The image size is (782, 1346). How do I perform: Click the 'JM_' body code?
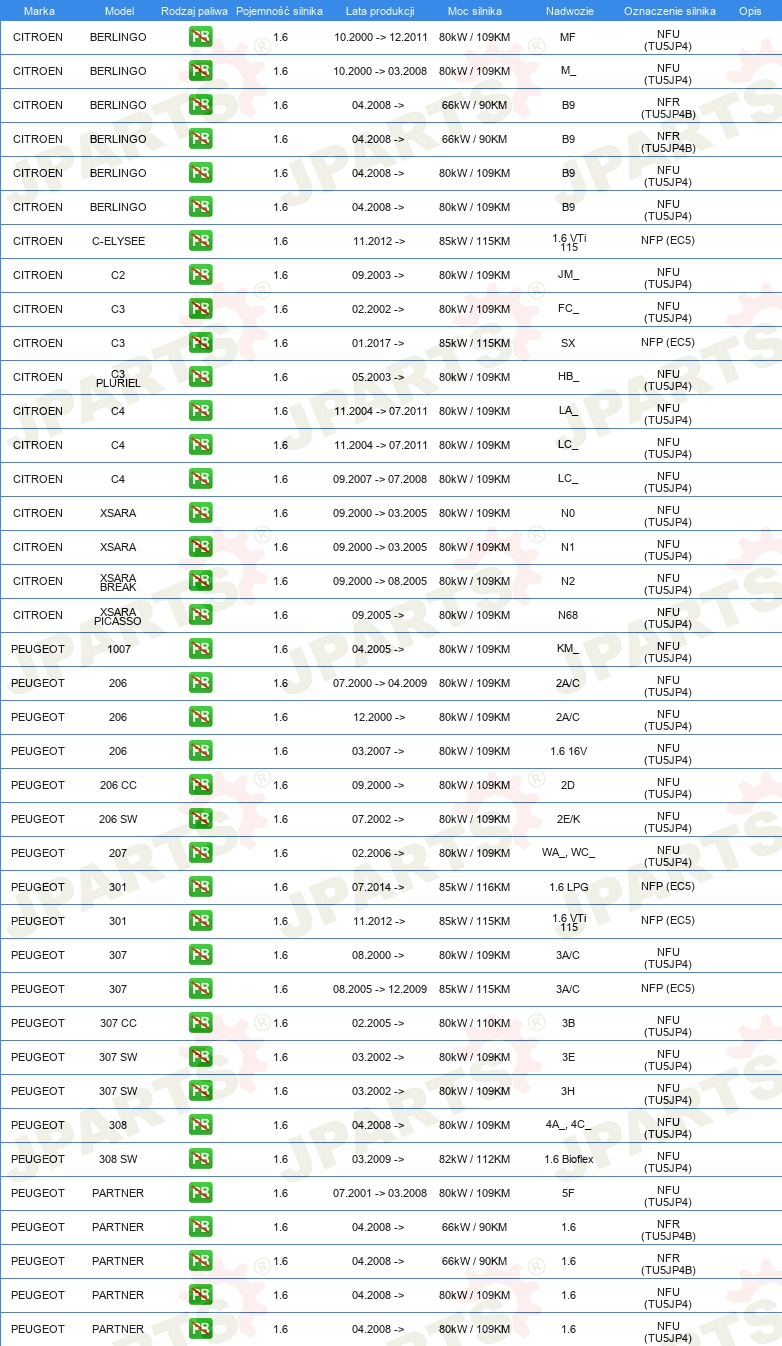tap(568, 275)
